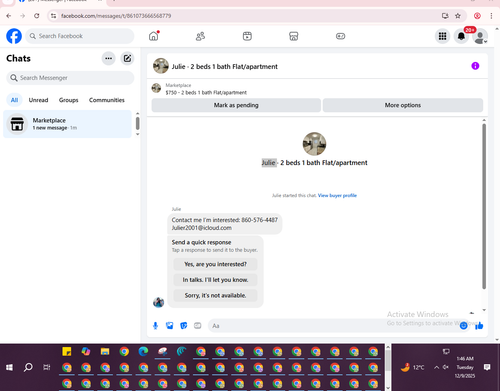The image size is (500, 391).
Task: Open the Gaming icon in top navigation
Action: point(340,36)
